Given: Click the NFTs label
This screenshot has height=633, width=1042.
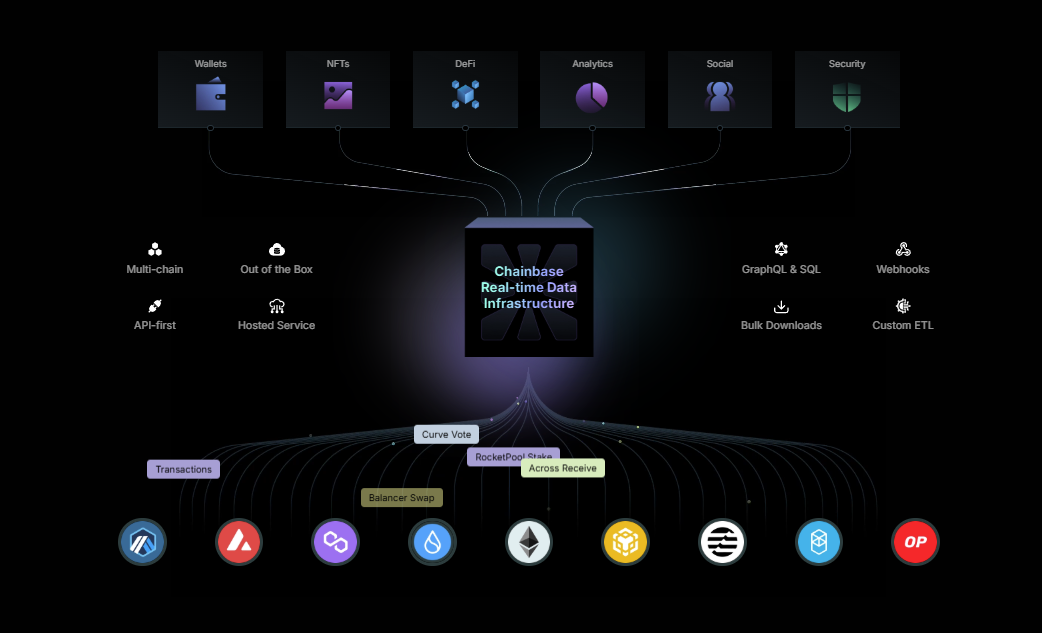Looking at the screenshot, I should (x=338, y=64).
